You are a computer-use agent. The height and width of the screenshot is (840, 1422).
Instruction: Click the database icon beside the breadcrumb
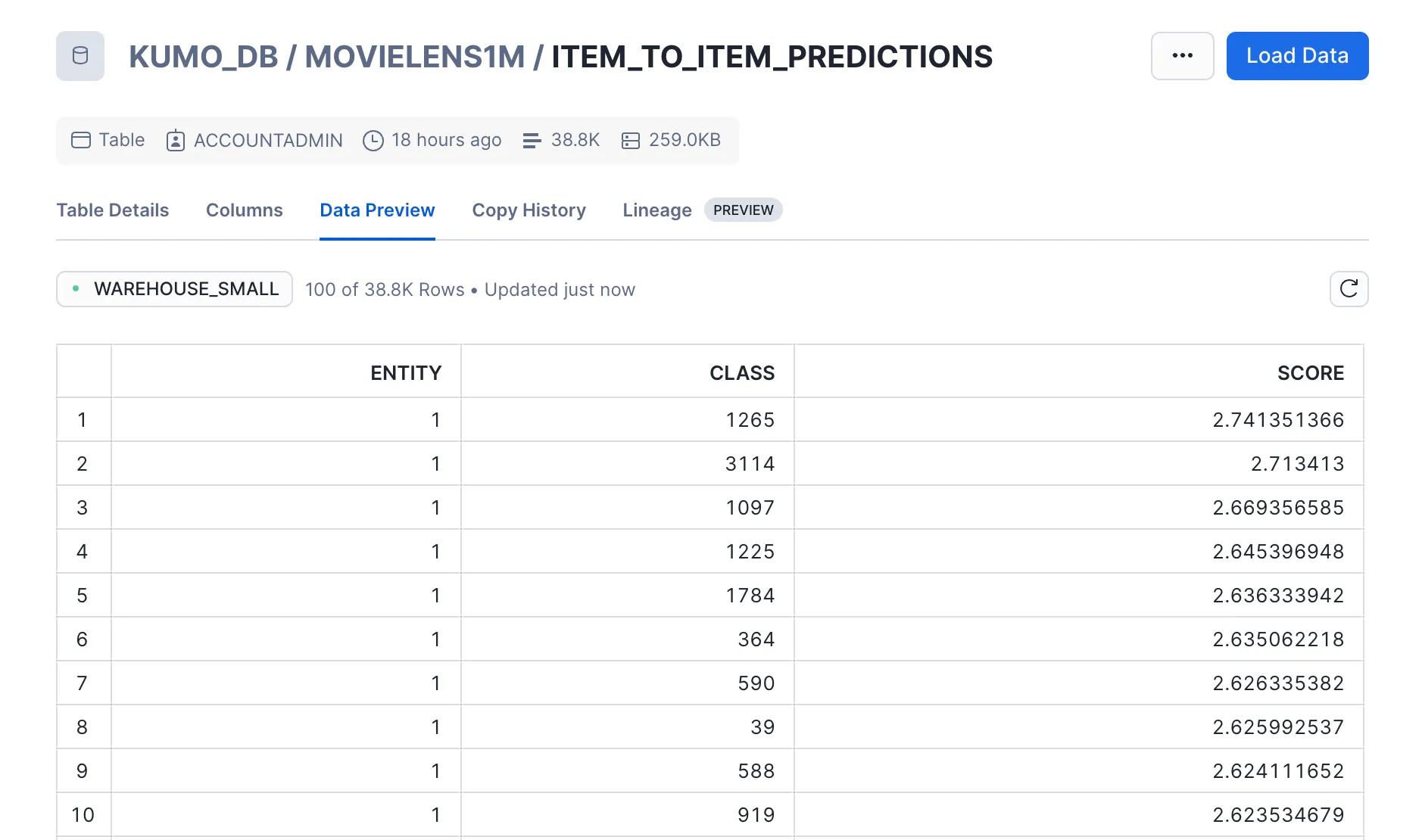(x=80, y=56)
